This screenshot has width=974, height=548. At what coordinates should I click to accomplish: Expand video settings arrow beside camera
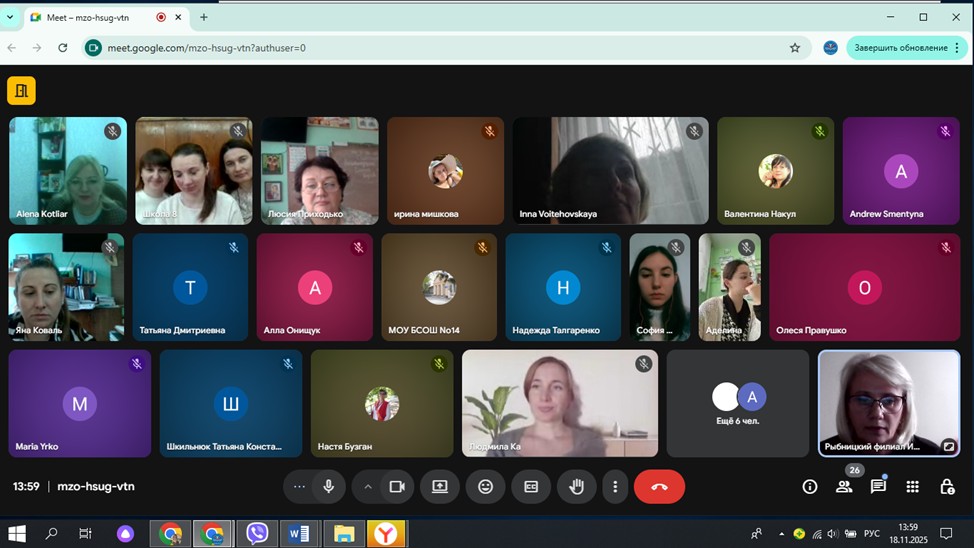tap(368, 487)
